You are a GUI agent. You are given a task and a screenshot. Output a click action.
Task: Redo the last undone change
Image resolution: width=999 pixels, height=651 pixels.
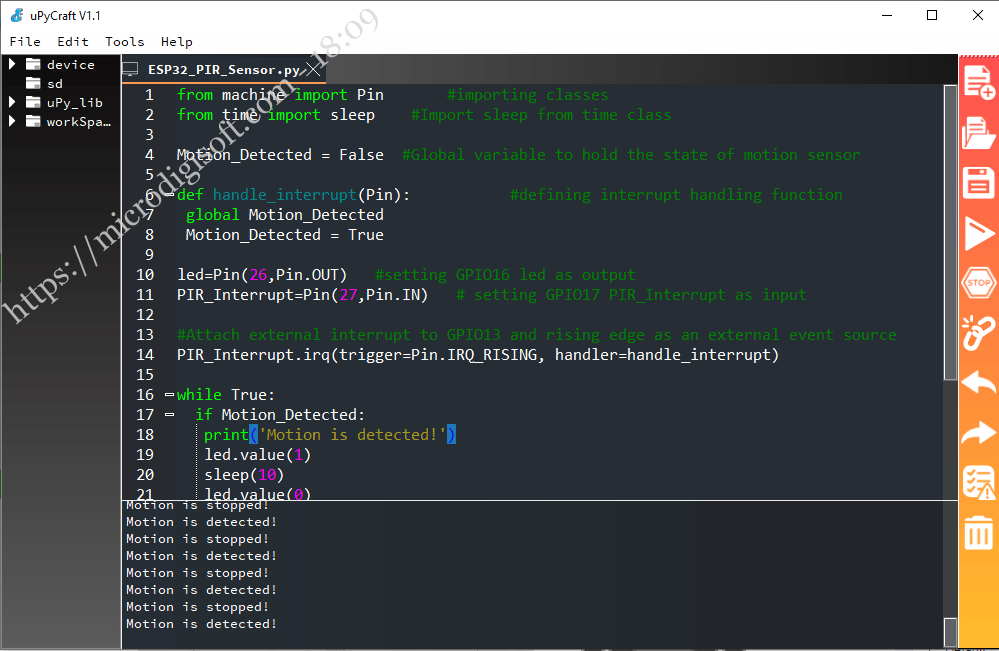tap(978, 433)
